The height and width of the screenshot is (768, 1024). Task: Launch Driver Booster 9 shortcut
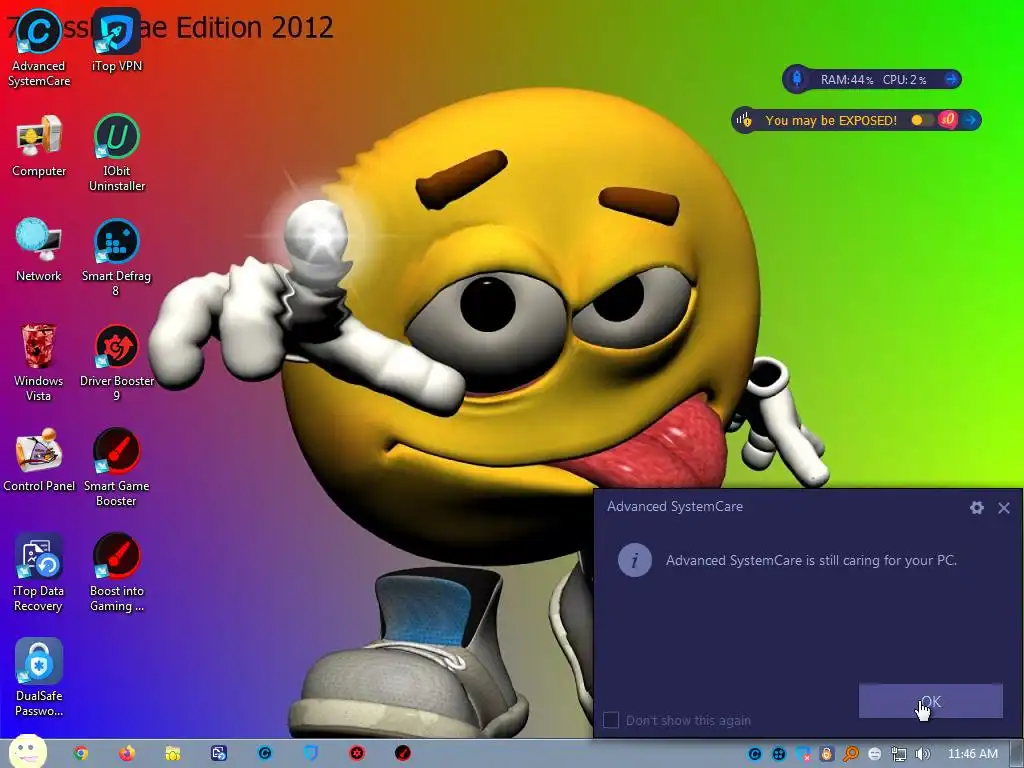click(117, 363)
